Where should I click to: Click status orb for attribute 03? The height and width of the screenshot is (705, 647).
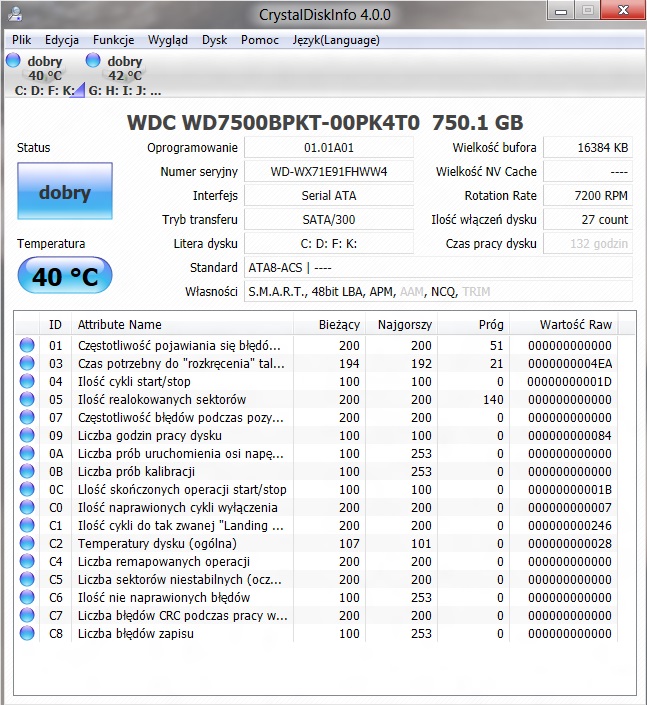[x=27, y=363]
